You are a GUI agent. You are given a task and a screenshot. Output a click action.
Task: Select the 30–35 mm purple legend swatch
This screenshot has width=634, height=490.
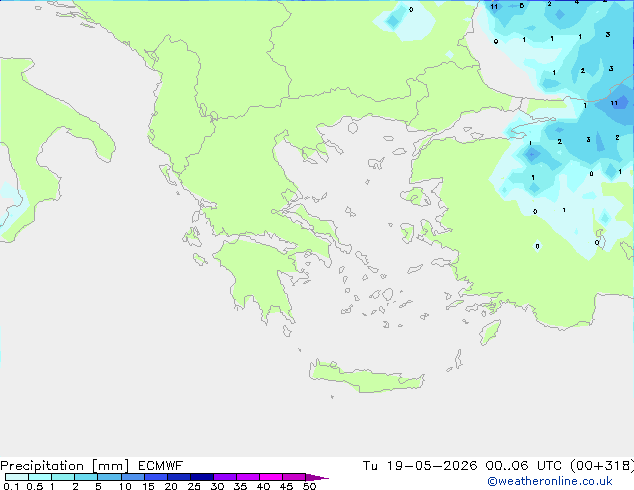(225, 477)
